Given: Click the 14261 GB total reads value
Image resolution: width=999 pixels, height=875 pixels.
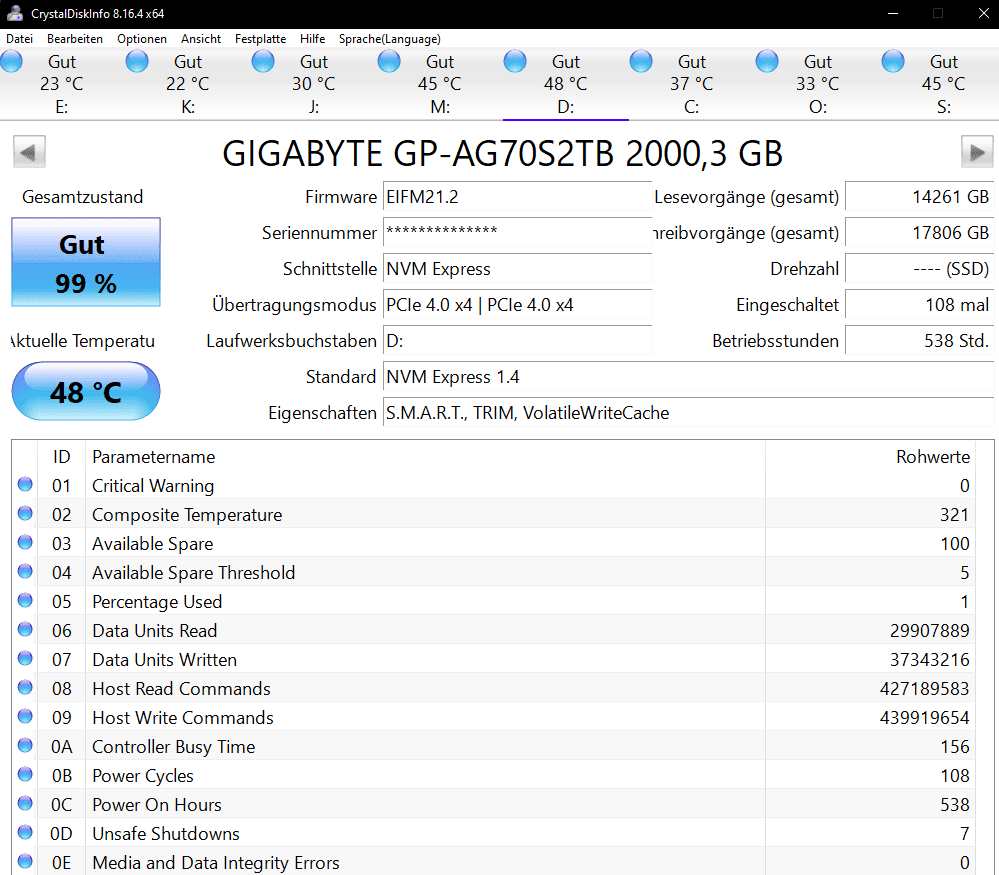Looking at the screenshot, I should [x=919, y=197].
